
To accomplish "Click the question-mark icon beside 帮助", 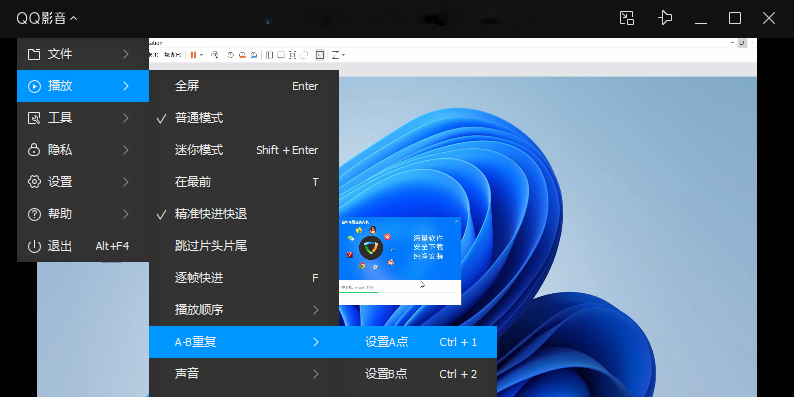I will point(34,214).
